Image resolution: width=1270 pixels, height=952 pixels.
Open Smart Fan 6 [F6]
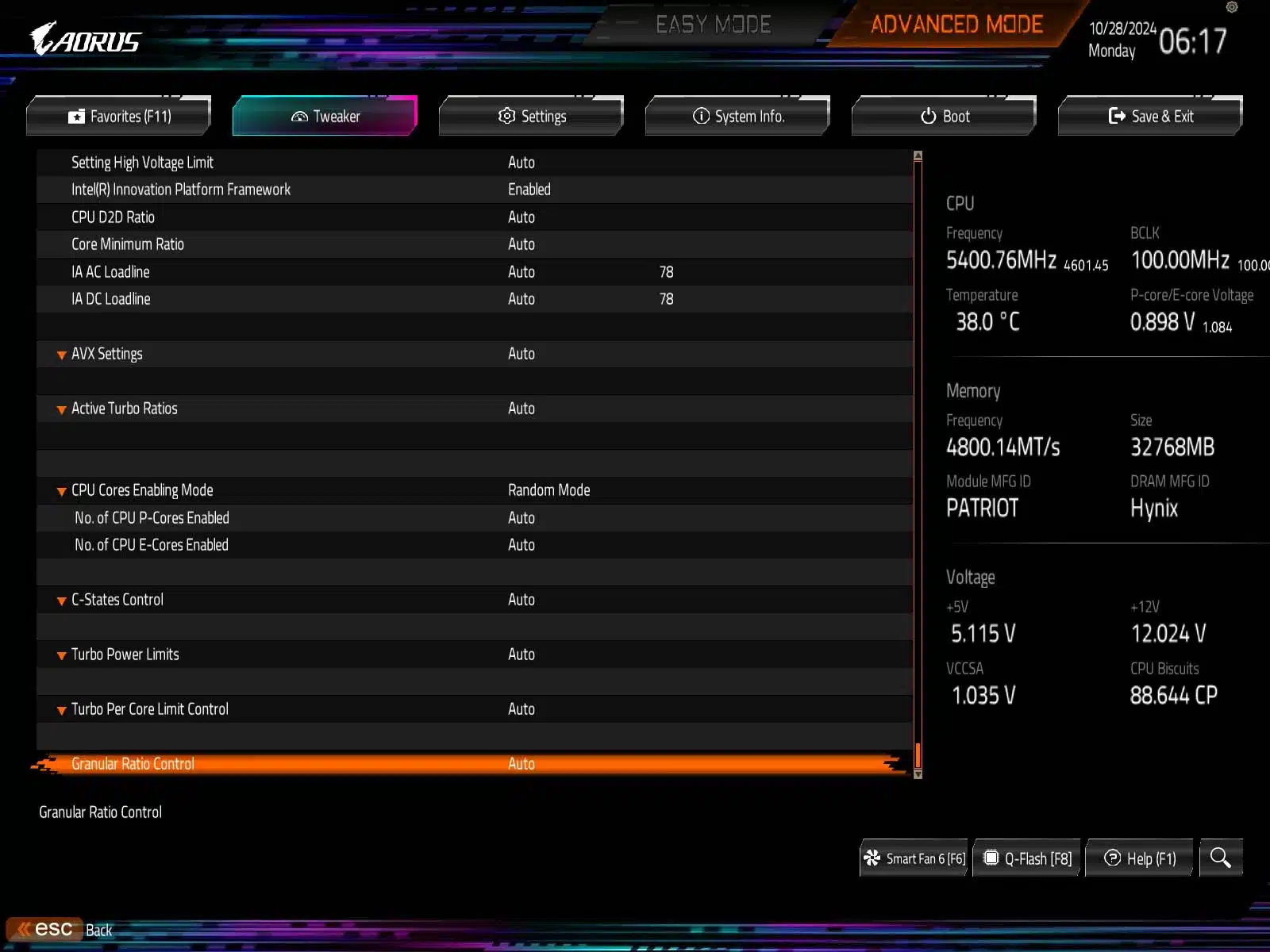coord(914,858)
